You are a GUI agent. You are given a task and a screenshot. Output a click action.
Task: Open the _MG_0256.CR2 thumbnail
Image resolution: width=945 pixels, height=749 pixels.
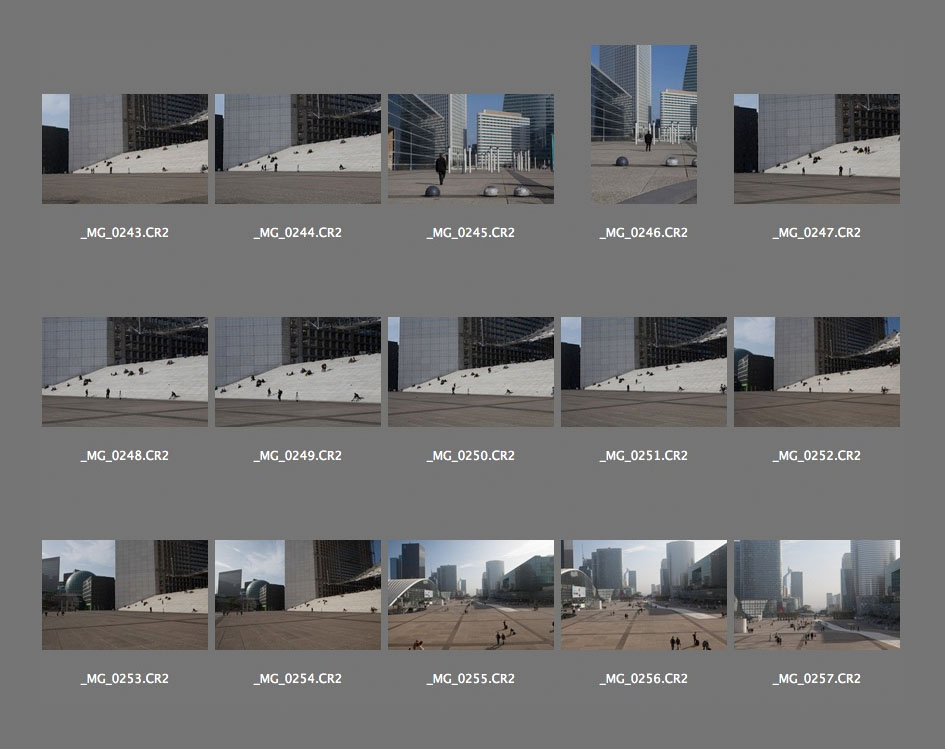coord(644,595)
